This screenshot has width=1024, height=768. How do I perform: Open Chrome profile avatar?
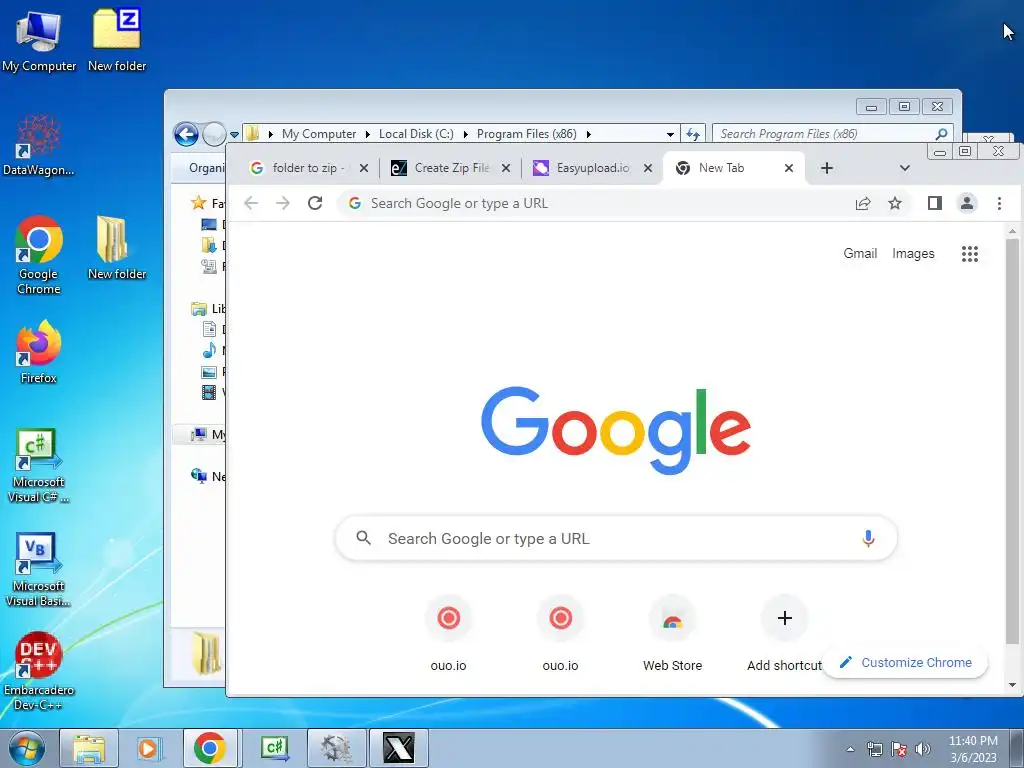pos(967,203)
